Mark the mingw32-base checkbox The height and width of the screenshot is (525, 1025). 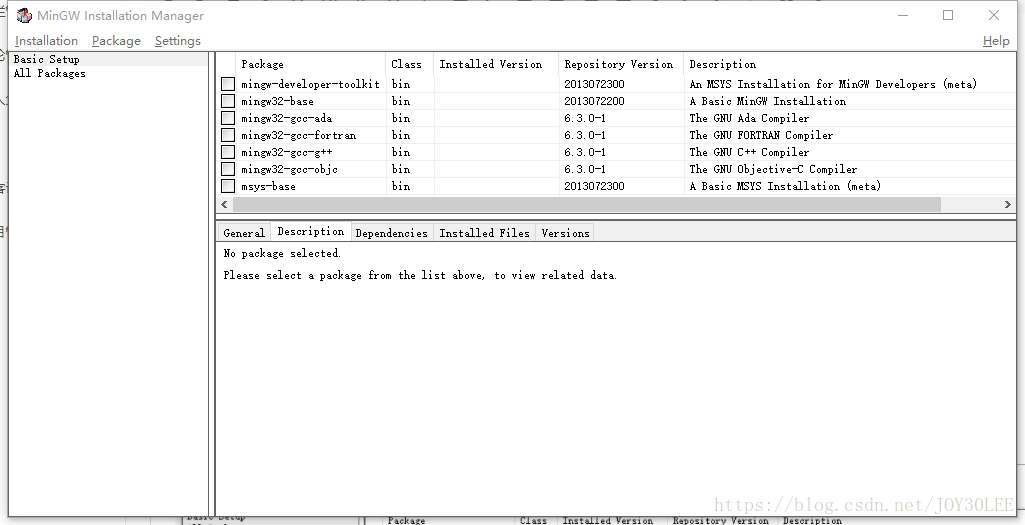point(227,101)
